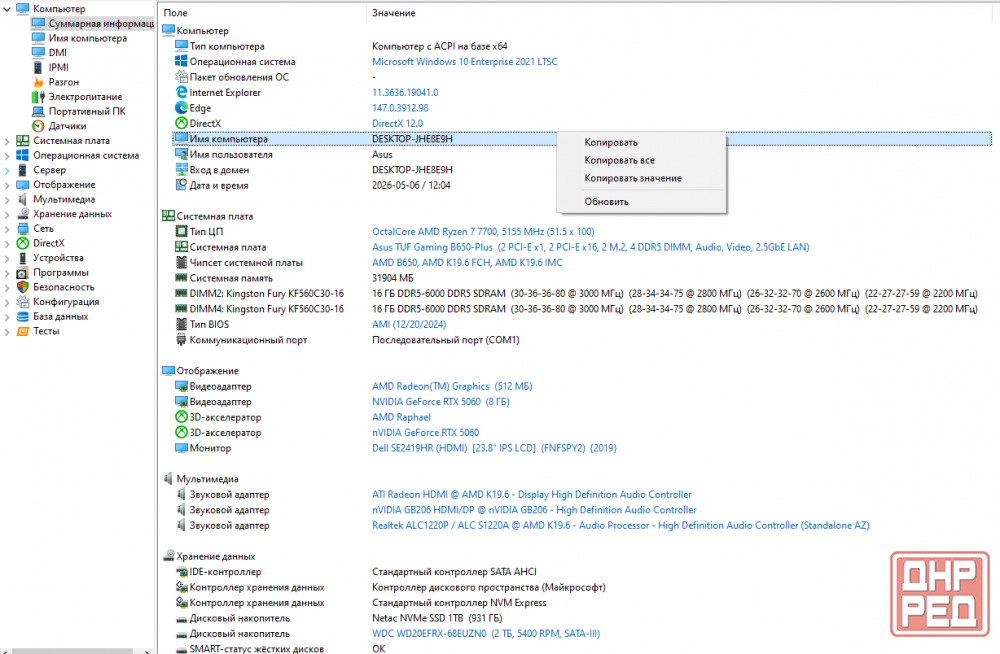1000x654 pixels.
Task: Click the Датчики gauge icon
Action: (38, 126)
